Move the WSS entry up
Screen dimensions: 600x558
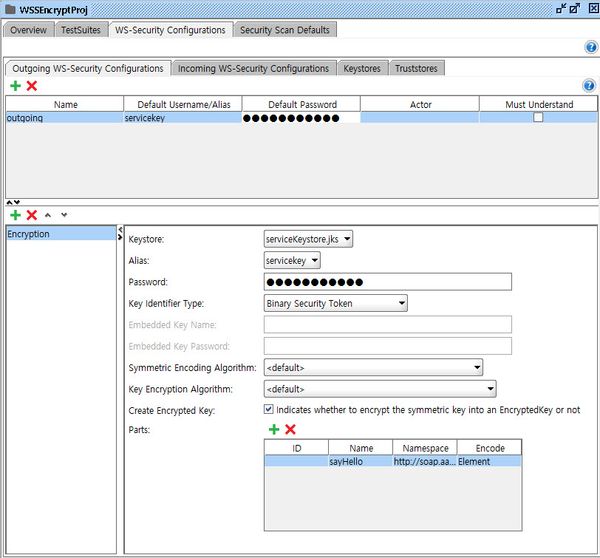coord(48,215)
